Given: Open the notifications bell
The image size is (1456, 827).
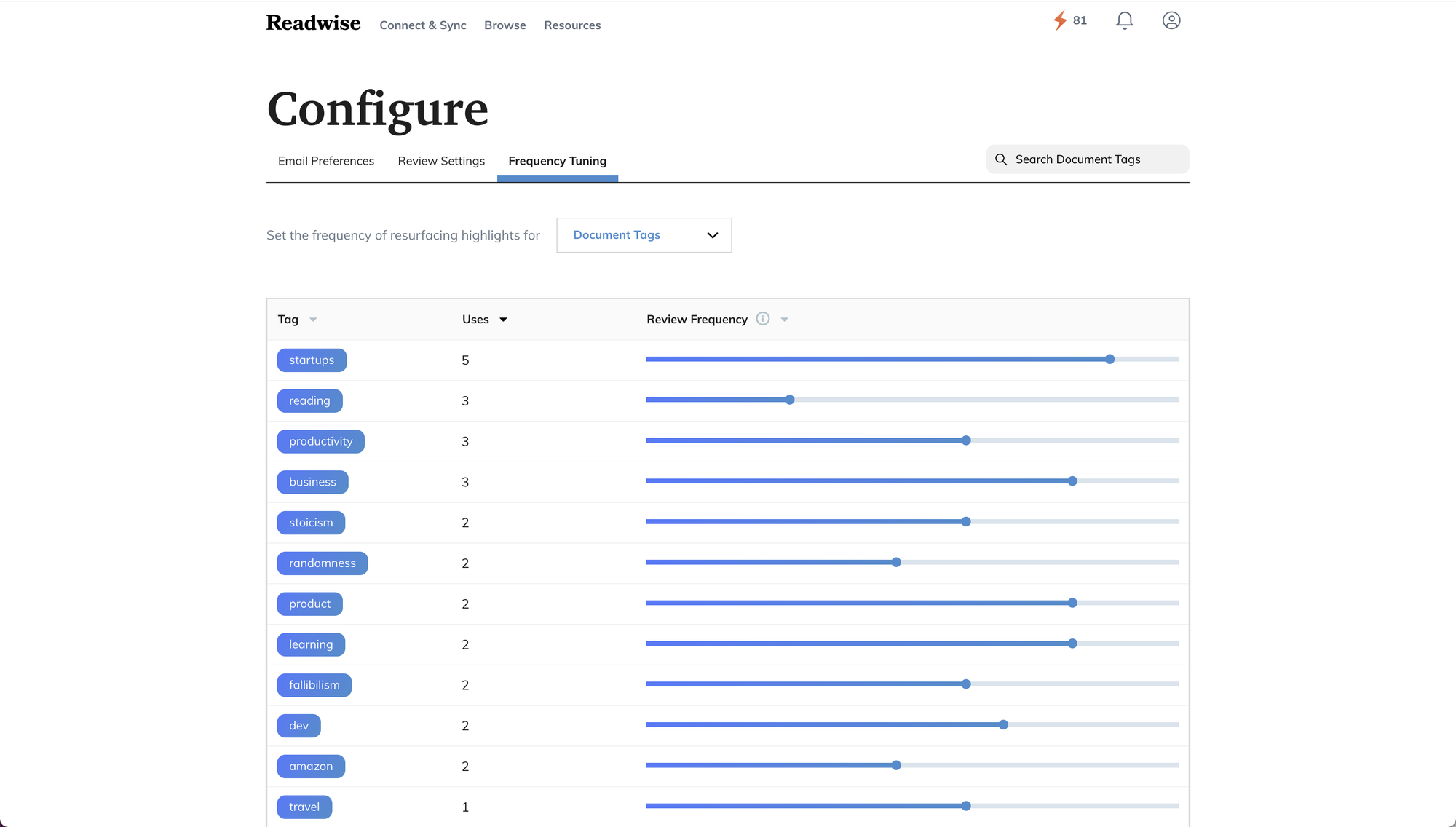Looking at the screenshot, I should (1125, 20).
